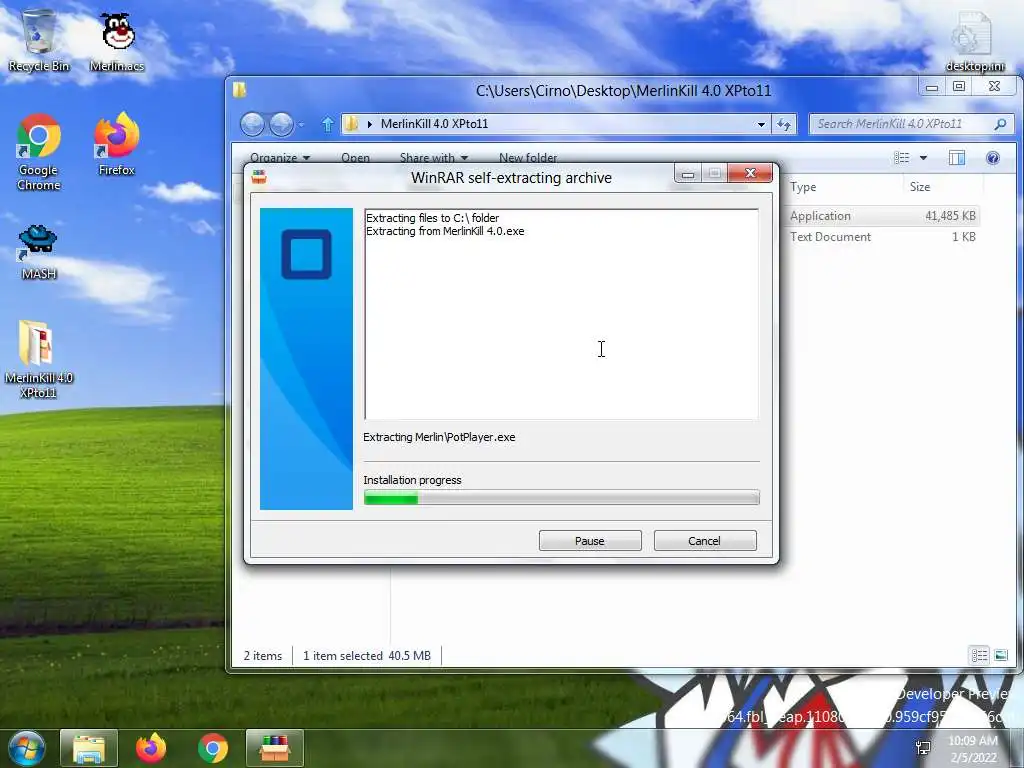Image resolution: width=1024 pixels, height=768 pixels.
Task: Click the search magnifier icon
Action: pyautogui.click(x=1000, y=124)
